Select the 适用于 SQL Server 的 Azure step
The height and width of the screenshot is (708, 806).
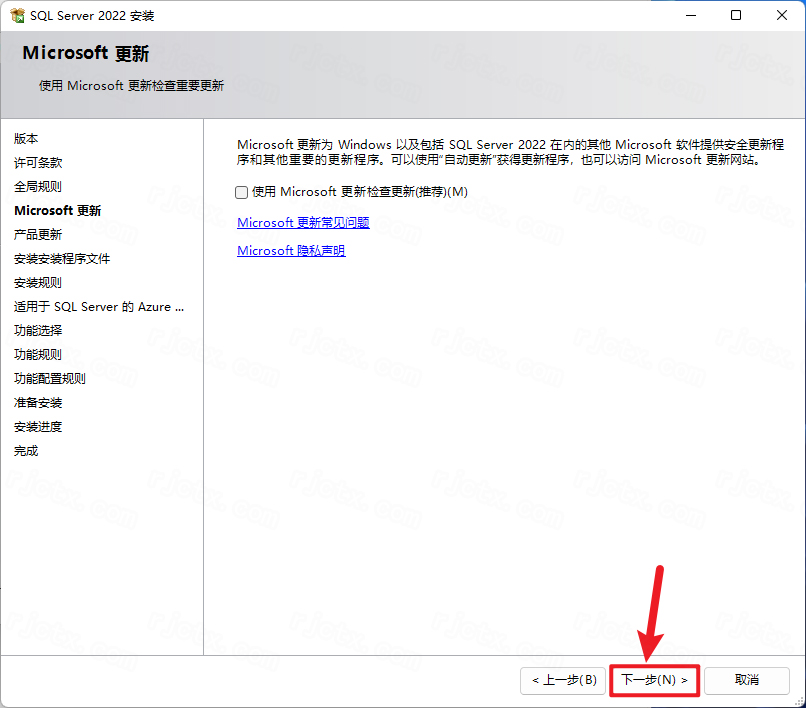pyautogui.click(x=99, y=307)
